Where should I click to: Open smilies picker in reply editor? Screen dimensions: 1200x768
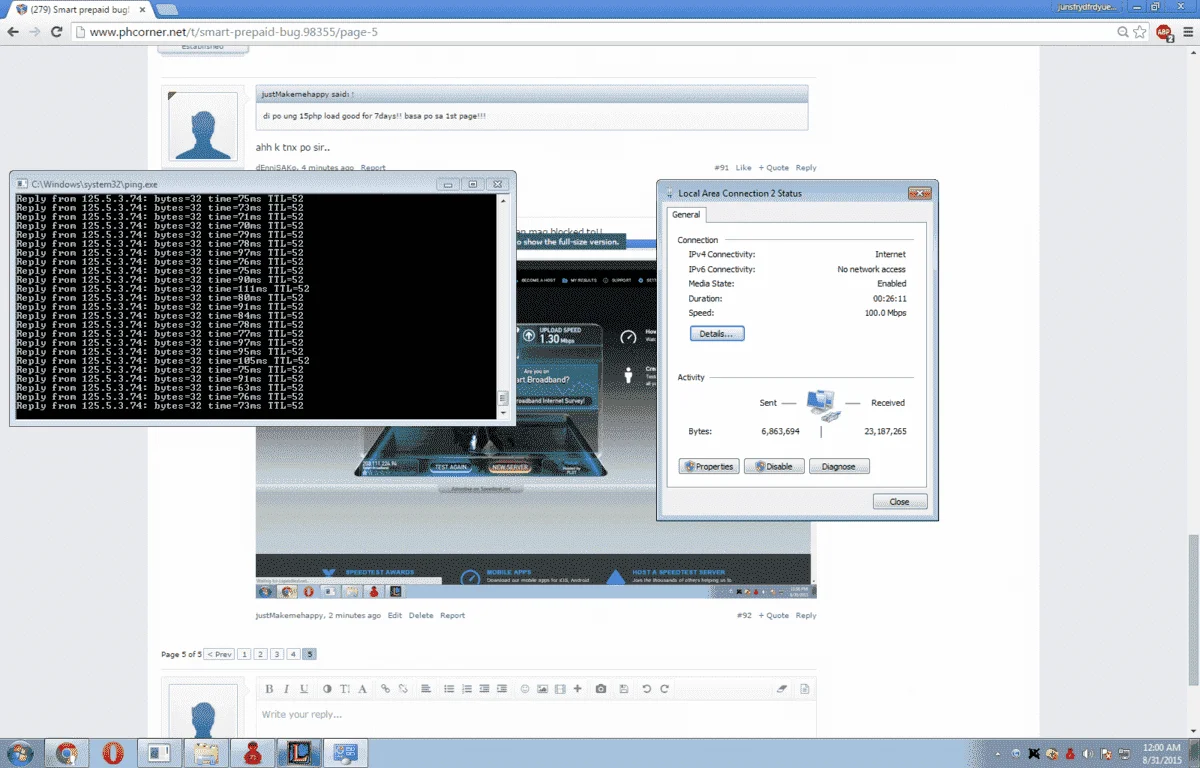[x=525, y=689]
